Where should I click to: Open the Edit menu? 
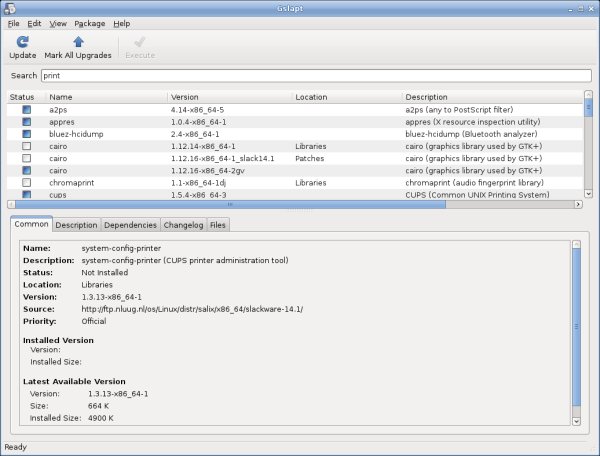pos(34,24)
